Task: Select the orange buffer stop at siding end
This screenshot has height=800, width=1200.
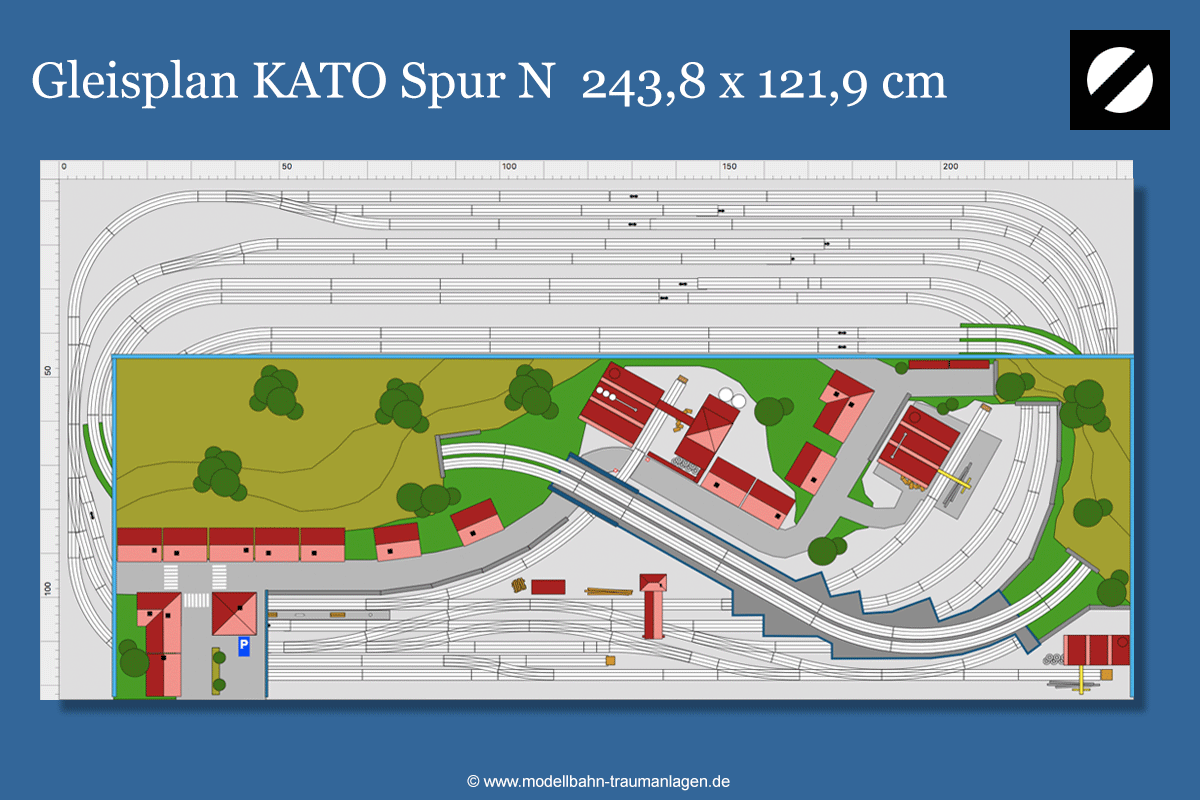Action: (609, 661)
